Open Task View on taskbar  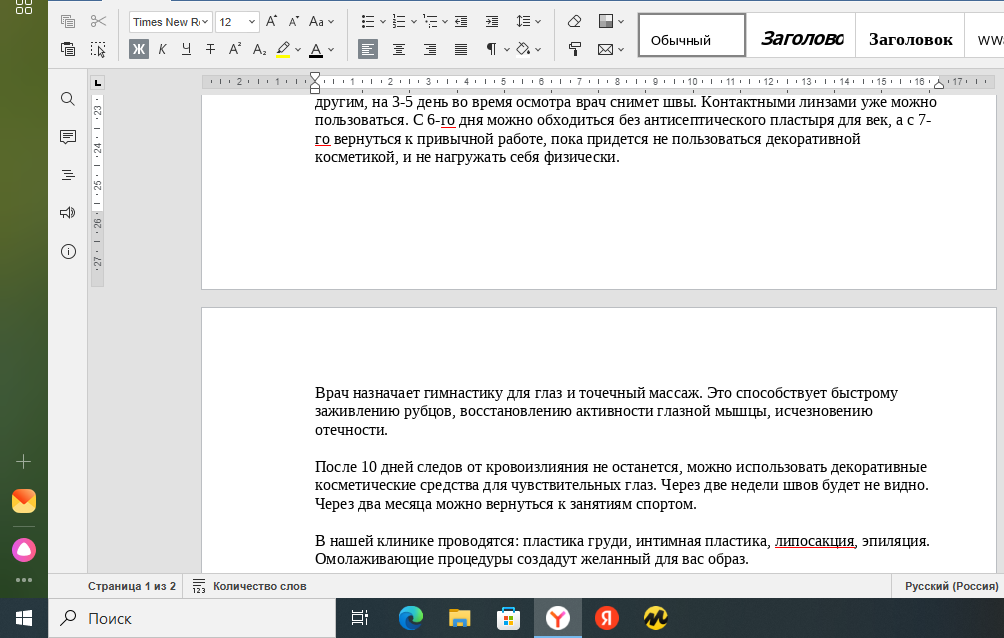coord(360,618)
